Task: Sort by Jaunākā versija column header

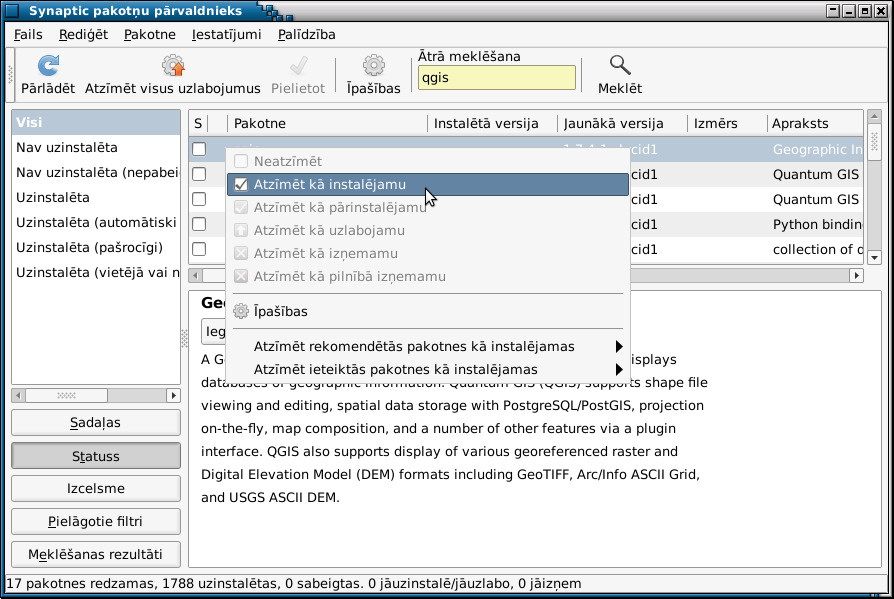Action: point(623,124)
